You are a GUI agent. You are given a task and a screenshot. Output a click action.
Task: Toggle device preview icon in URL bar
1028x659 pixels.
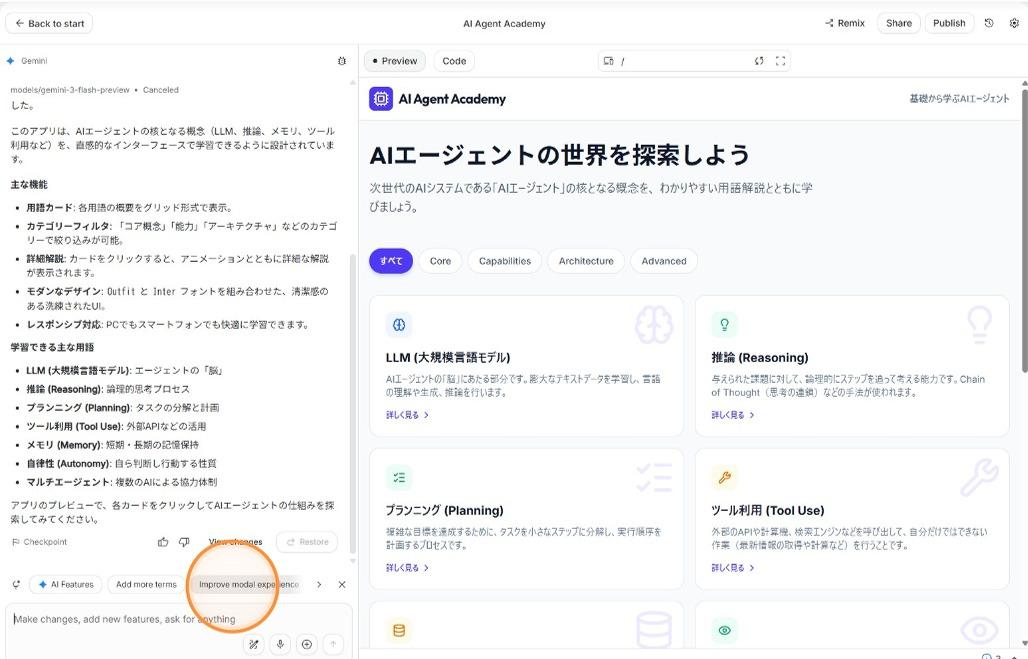click(608, 61)
